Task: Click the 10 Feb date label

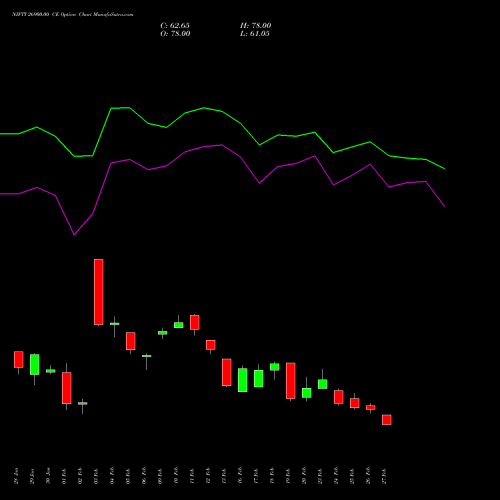Action: pos(176,476)
